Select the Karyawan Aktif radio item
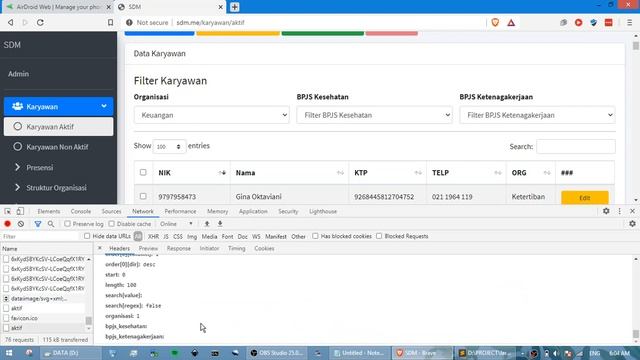 click(58, 127)
